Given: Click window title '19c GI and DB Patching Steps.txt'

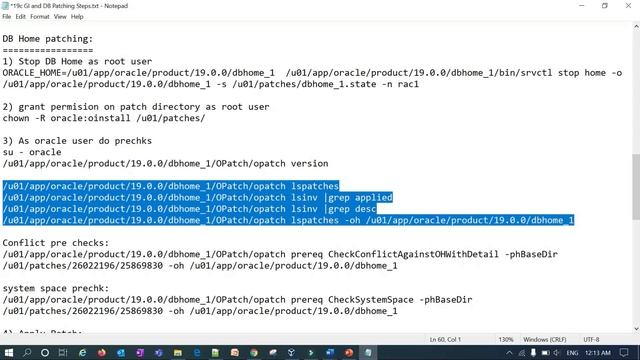Looking at the screenshot, I should coord(55,6).
